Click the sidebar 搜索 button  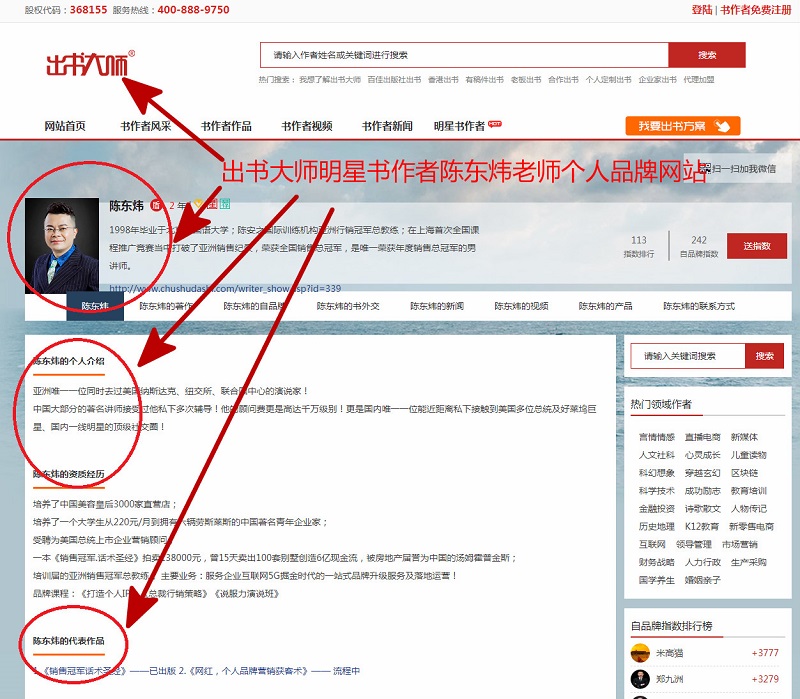click(764, 356)
